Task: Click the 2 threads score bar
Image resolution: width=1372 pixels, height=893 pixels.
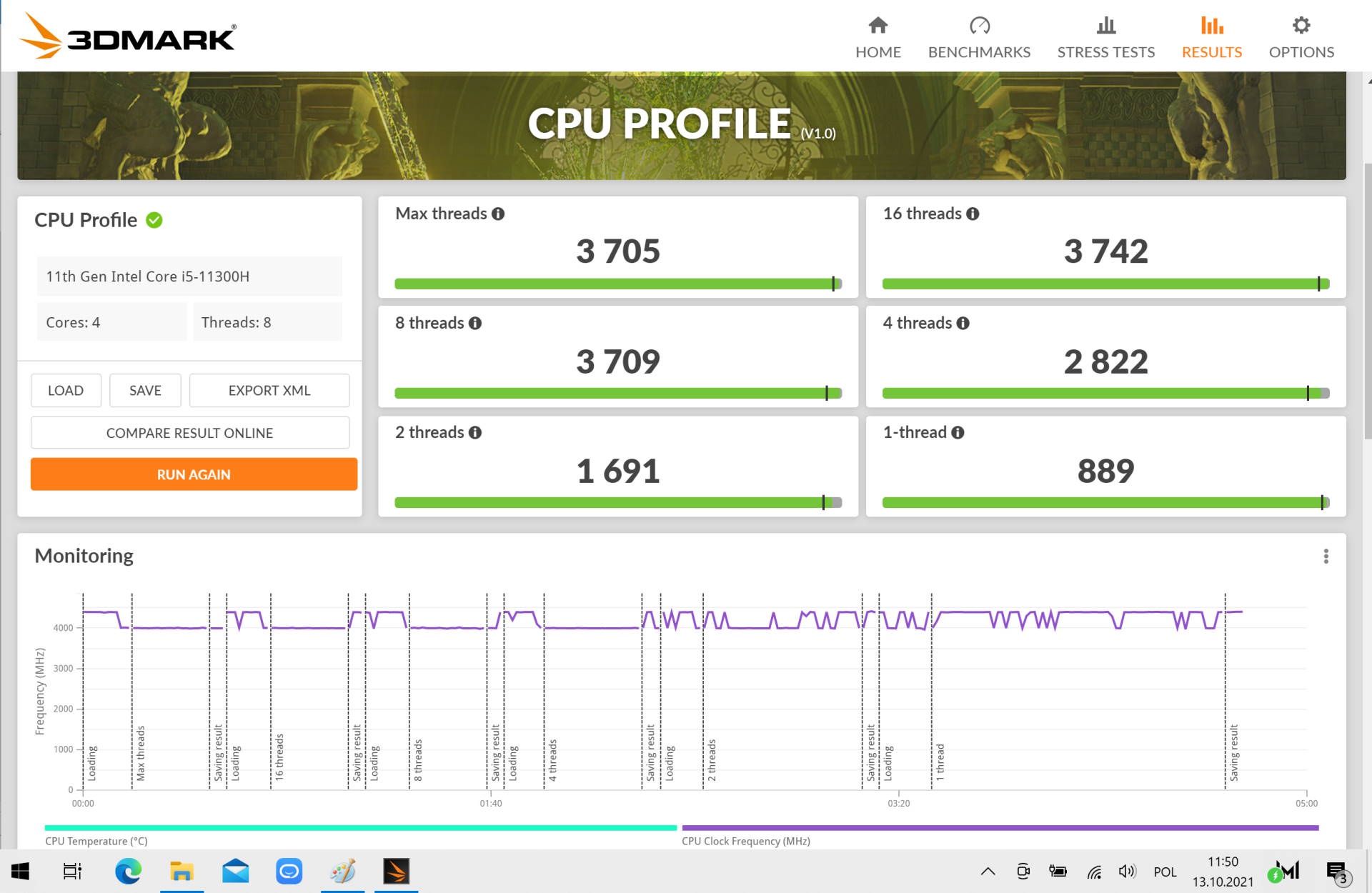Action: pyautogui.click(x=618, y=502)
